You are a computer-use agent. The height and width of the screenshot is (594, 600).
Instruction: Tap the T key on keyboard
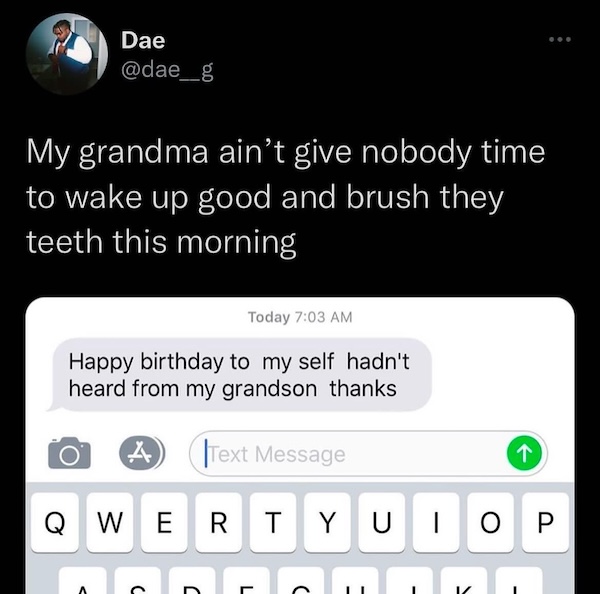tap(273, 522)
